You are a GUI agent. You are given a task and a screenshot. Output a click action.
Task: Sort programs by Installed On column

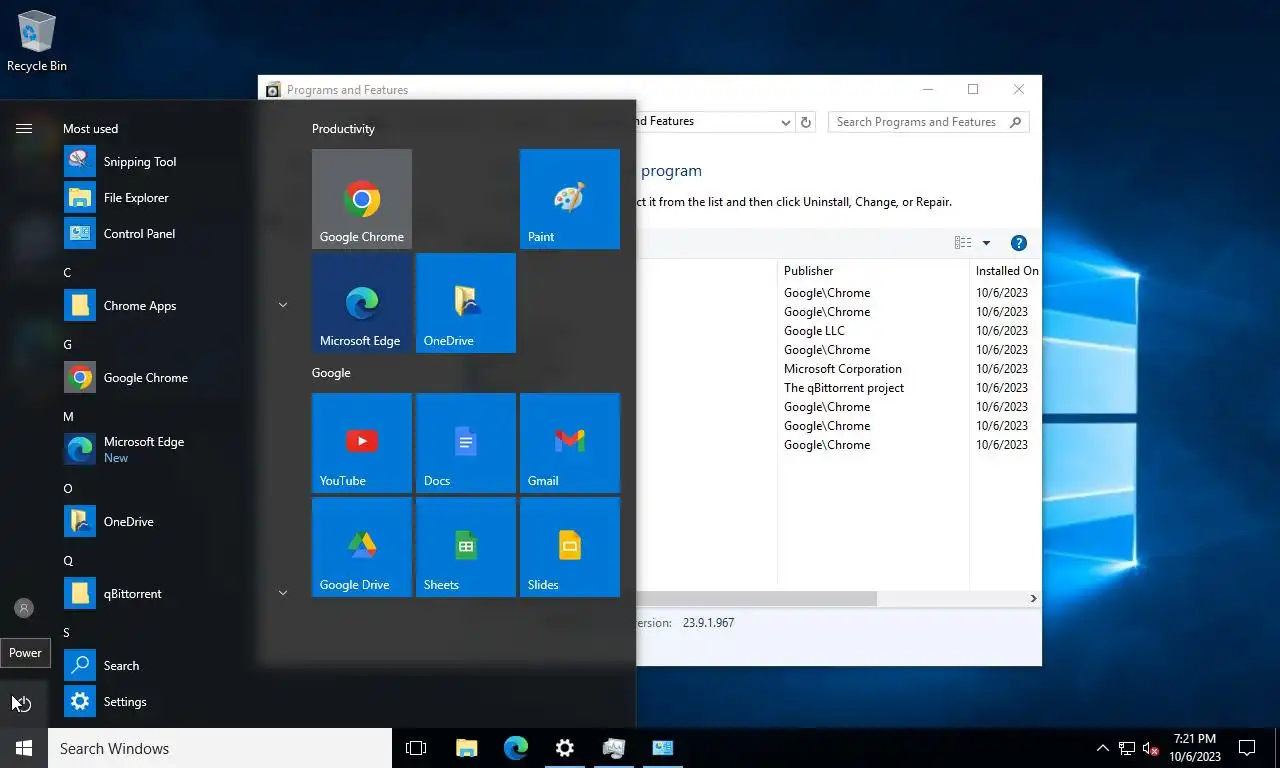[x=1006, y=271]
